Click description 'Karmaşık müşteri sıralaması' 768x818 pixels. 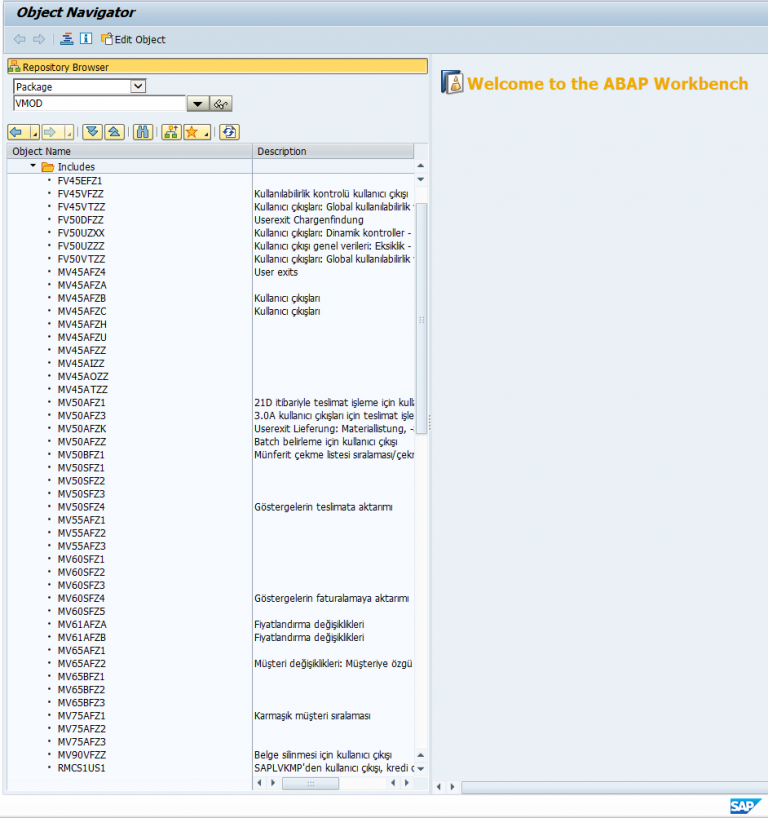click(313, 716)
